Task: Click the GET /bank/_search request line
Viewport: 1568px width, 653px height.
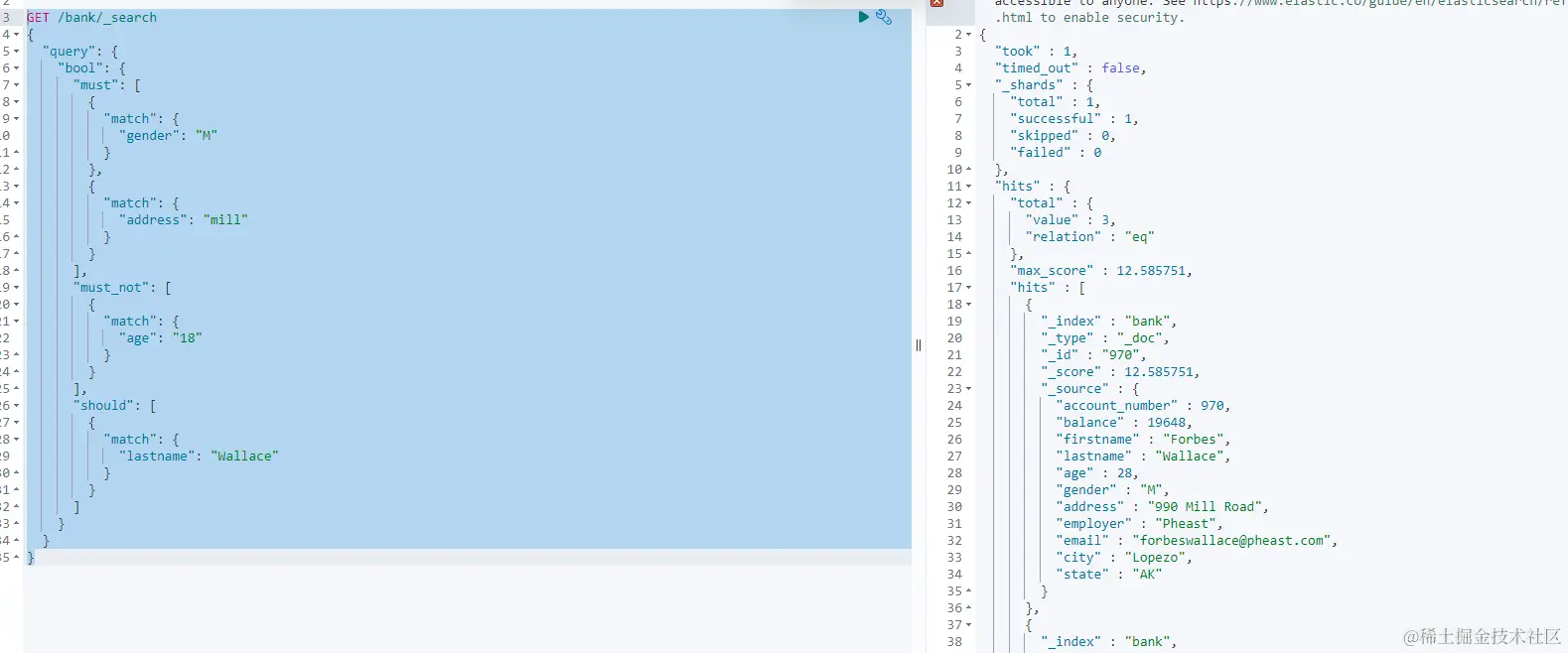Action: coord(91,18)
